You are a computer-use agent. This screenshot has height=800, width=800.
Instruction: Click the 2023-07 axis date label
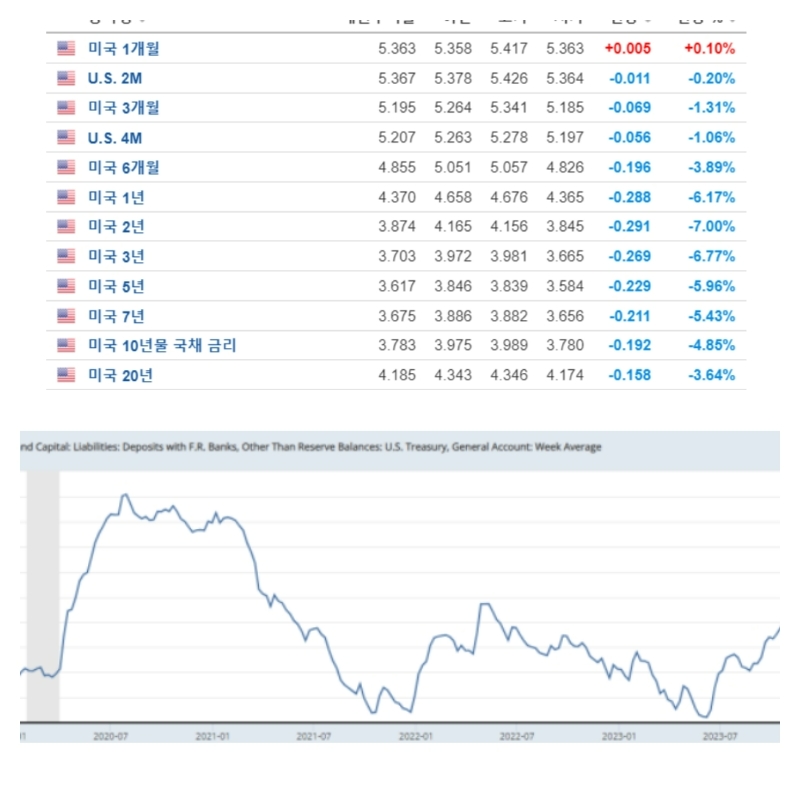(x=720, y=736)
